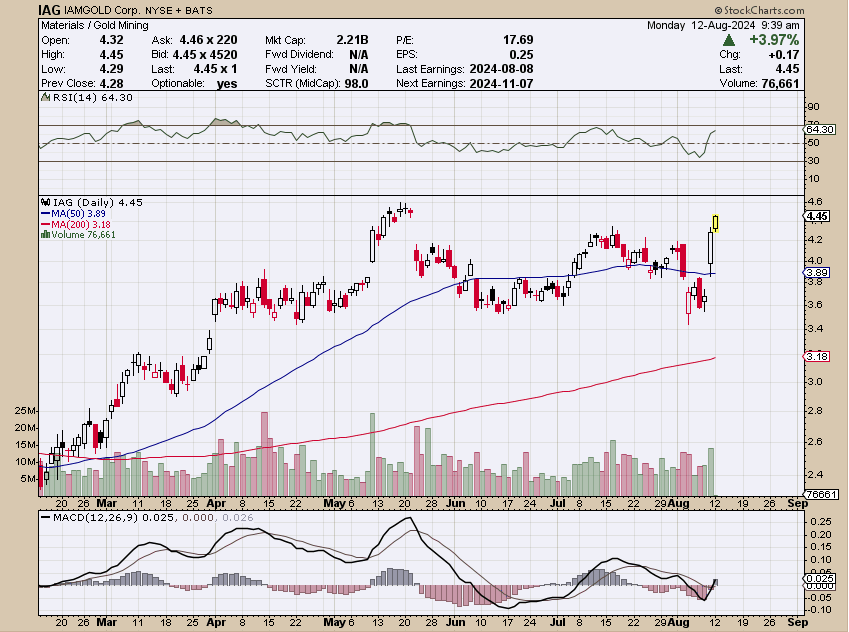Click the blue 3.89 MA tag on right axis
Screen dimensions: 849x632
(817, 273)
